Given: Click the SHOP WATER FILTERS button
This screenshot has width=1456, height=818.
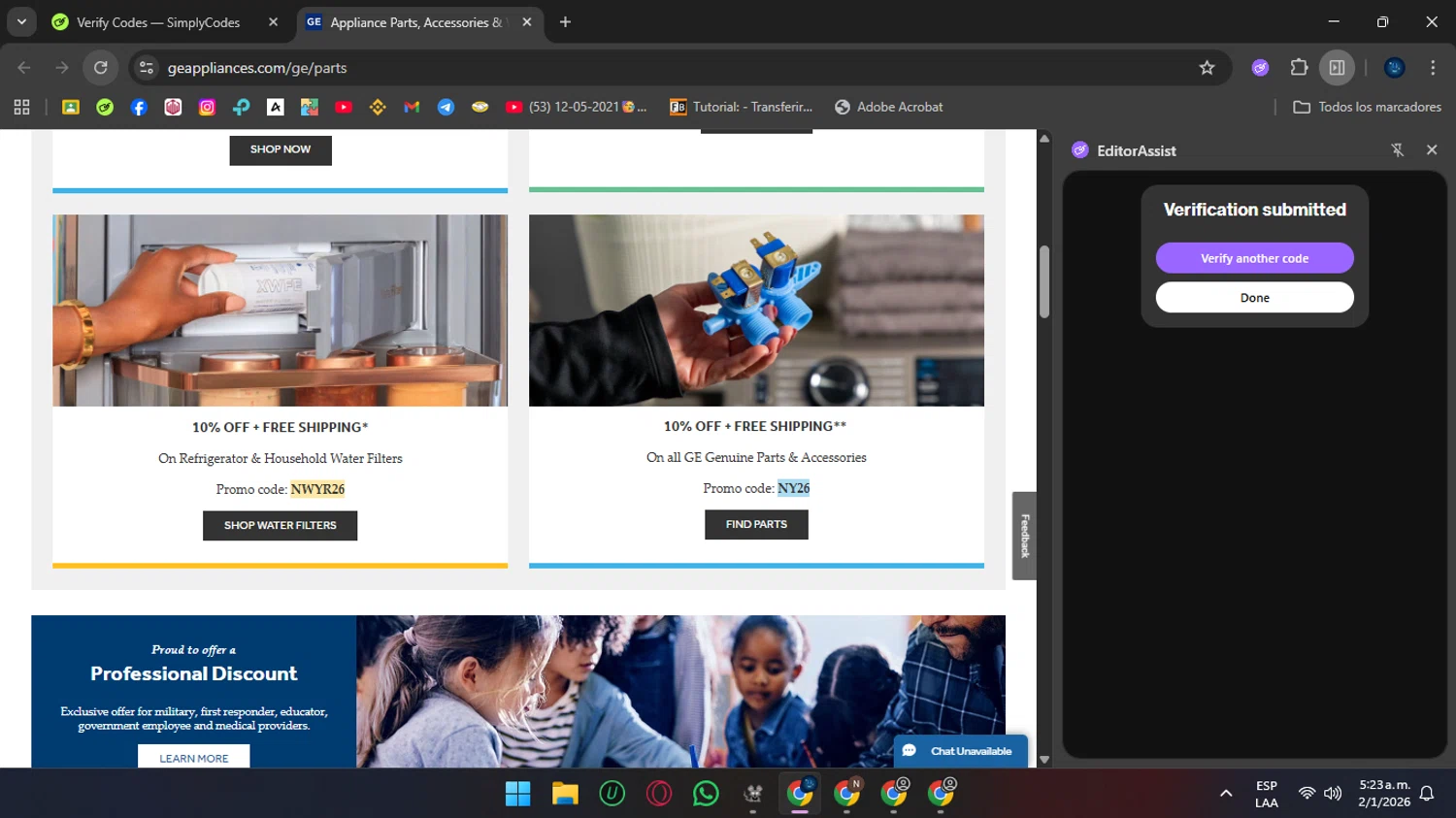Looking at the screenshot, I should click(x=280, y=525).
